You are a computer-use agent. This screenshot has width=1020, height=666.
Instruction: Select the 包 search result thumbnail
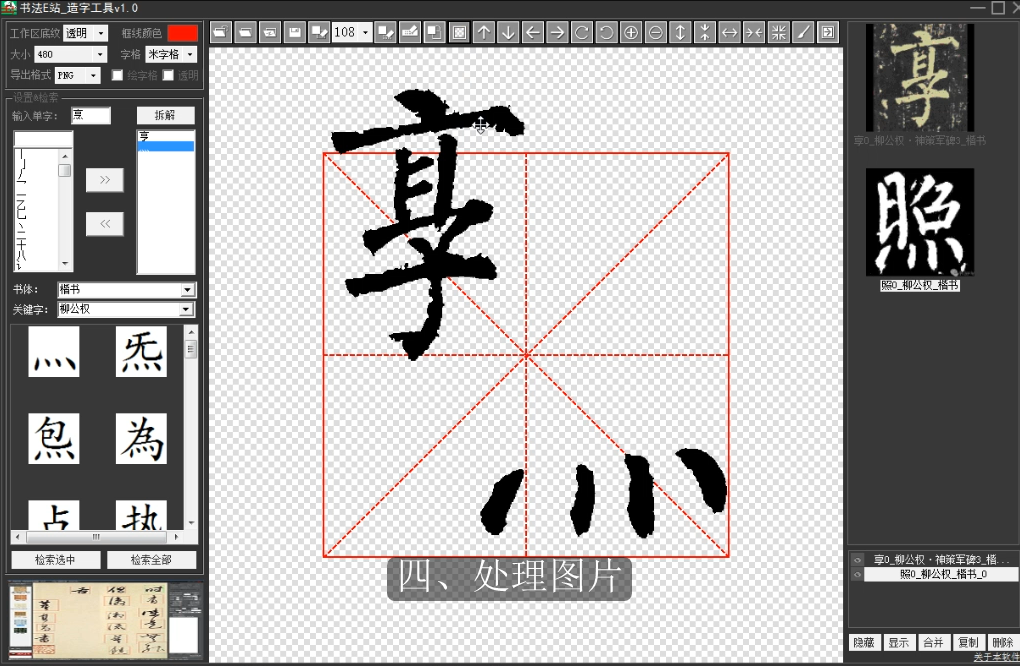pos(54,438)
